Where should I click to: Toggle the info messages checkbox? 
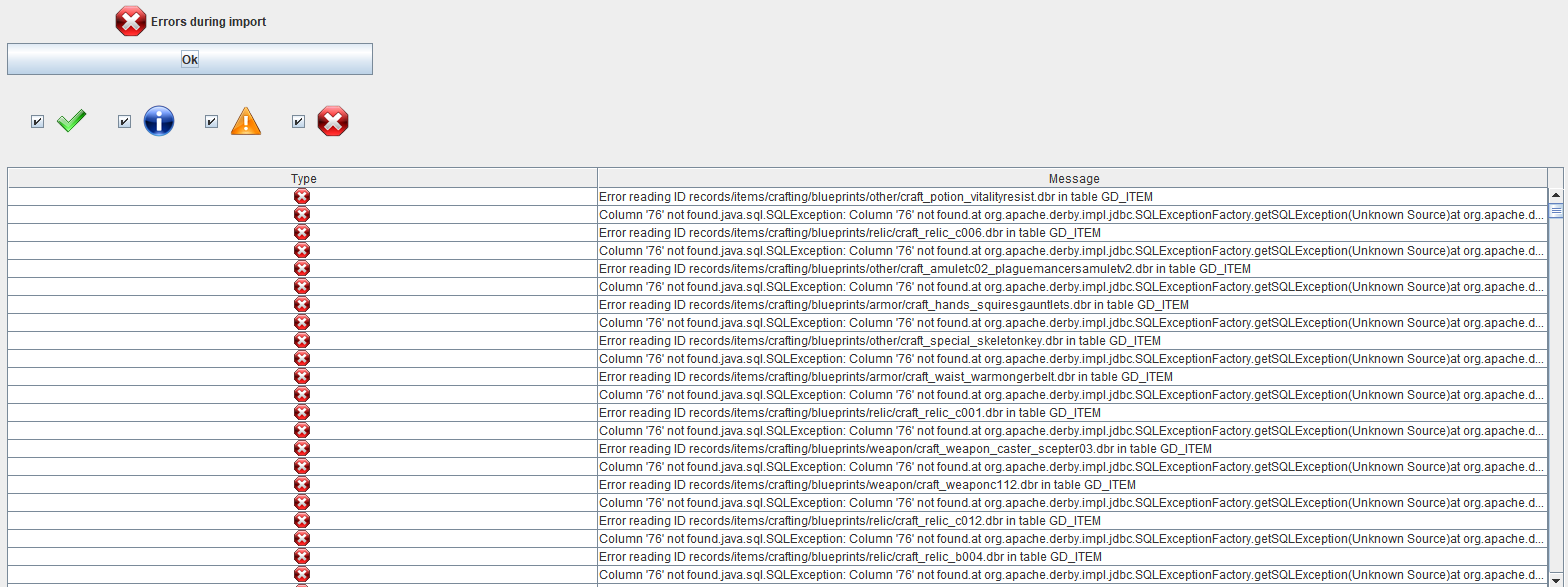(x=125, y=122)
